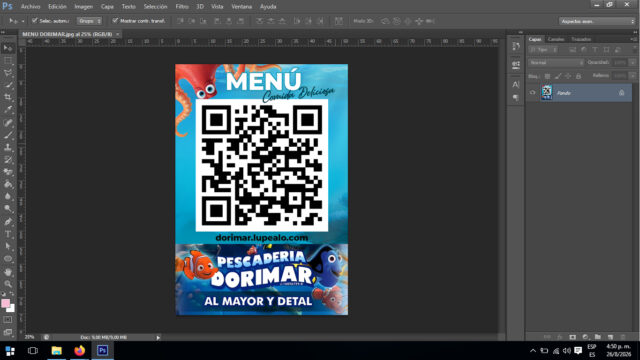This screenshot has width=640, height=360.
Task: Open Firefox from the taskbar
Action: click(x=79, y=350)
